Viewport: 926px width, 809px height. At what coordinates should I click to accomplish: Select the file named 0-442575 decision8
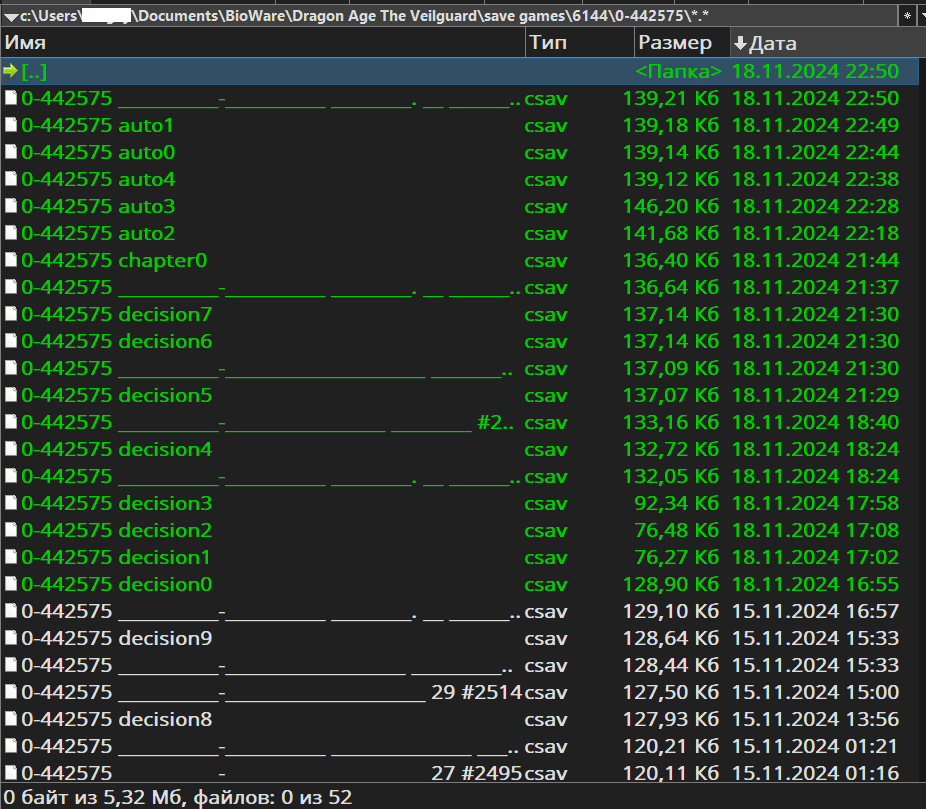[116, 719]
